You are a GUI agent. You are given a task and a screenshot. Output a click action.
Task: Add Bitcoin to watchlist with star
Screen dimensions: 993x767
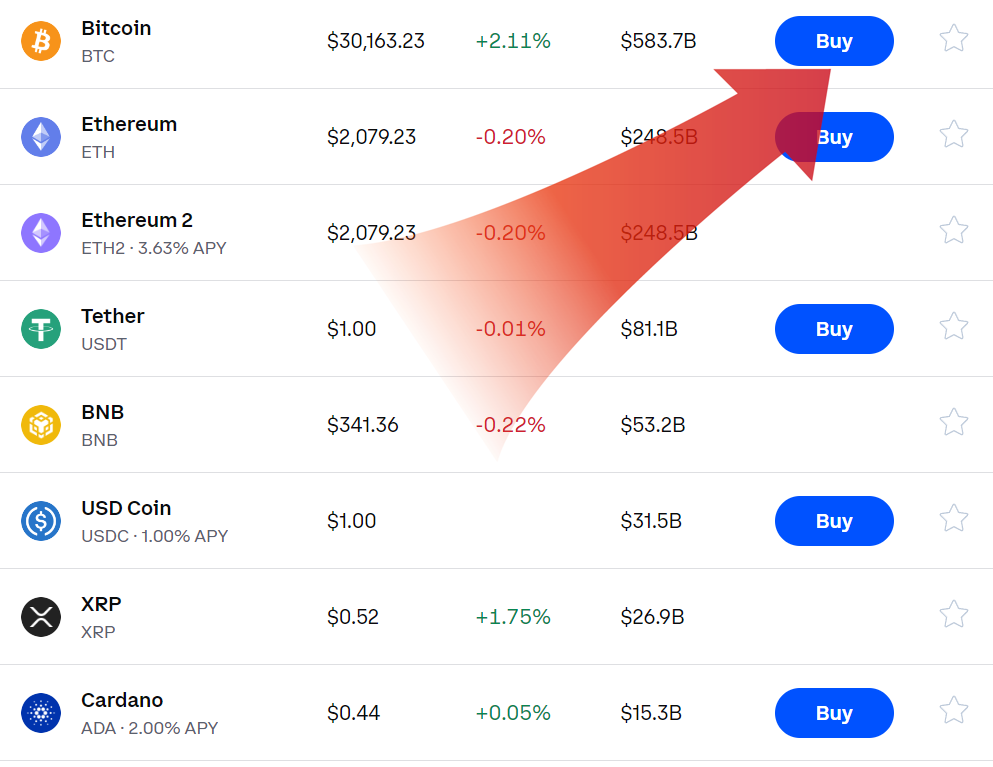(x=953, y=39)
